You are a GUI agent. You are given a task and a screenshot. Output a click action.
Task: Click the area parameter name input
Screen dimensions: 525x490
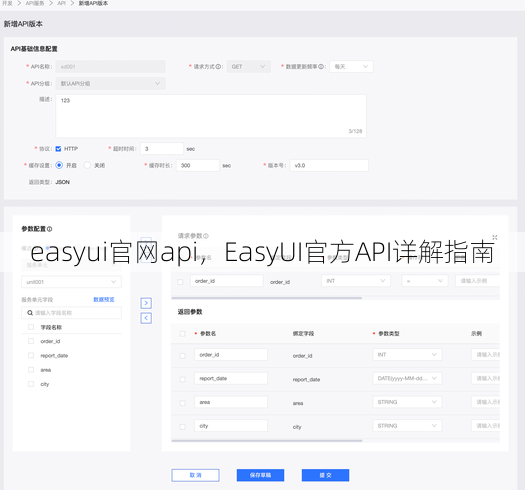(x=231, y=402)
